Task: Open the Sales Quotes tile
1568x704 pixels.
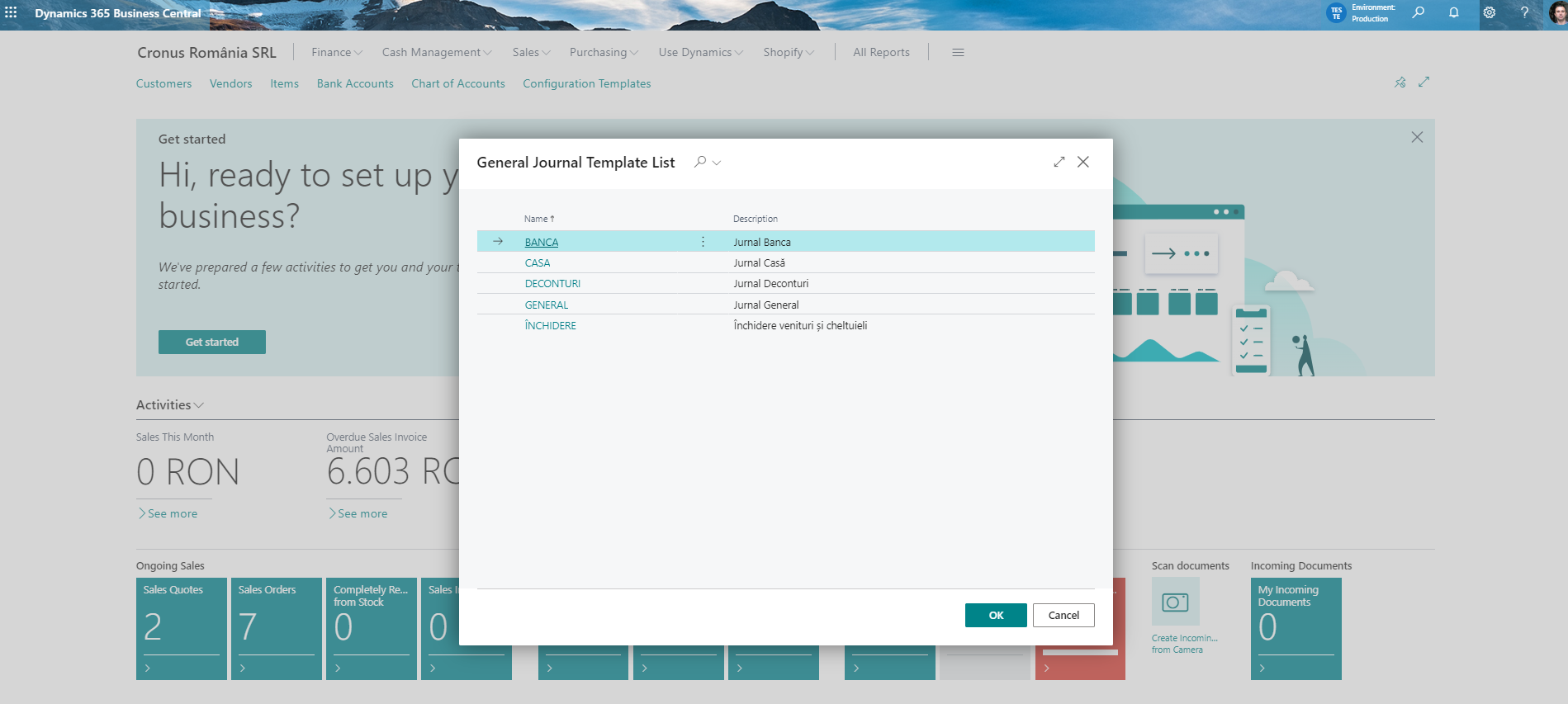Action: pyautogui.click(x=182, y=629)
